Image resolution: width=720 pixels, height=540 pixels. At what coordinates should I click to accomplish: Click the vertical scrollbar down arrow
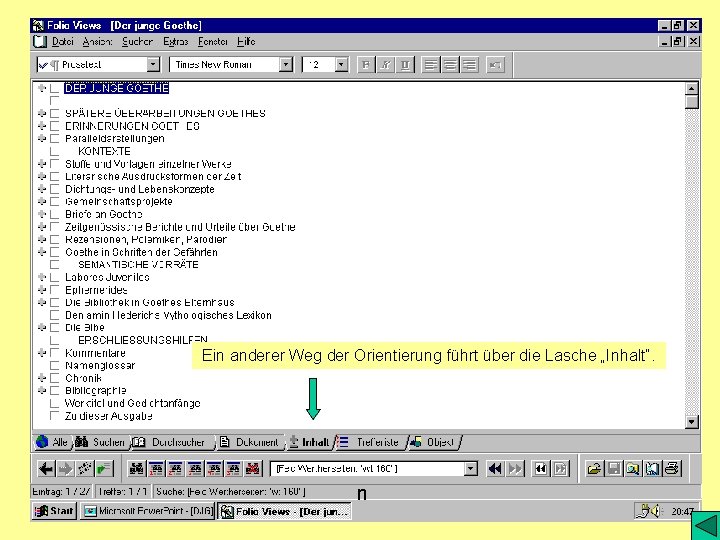point(692,422)
